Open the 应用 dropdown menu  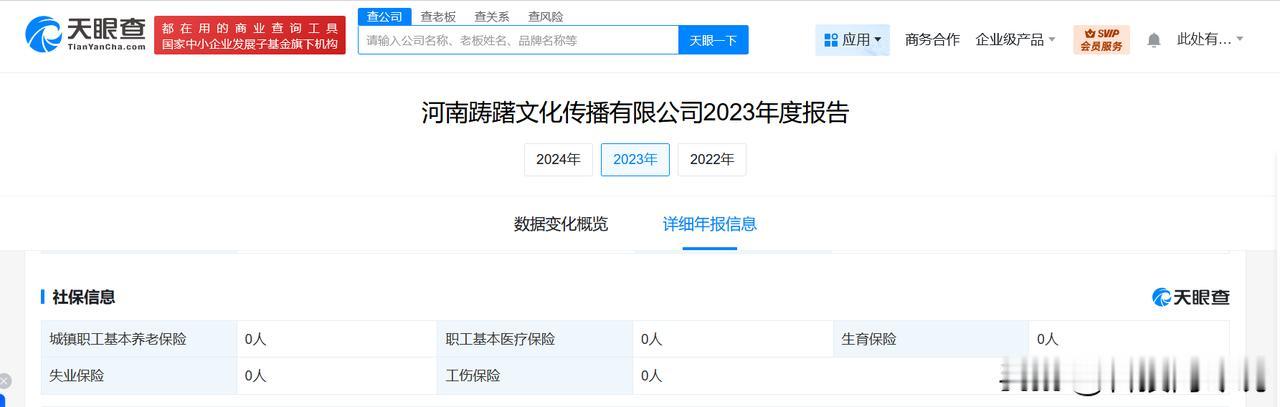[x=853, y=40]
